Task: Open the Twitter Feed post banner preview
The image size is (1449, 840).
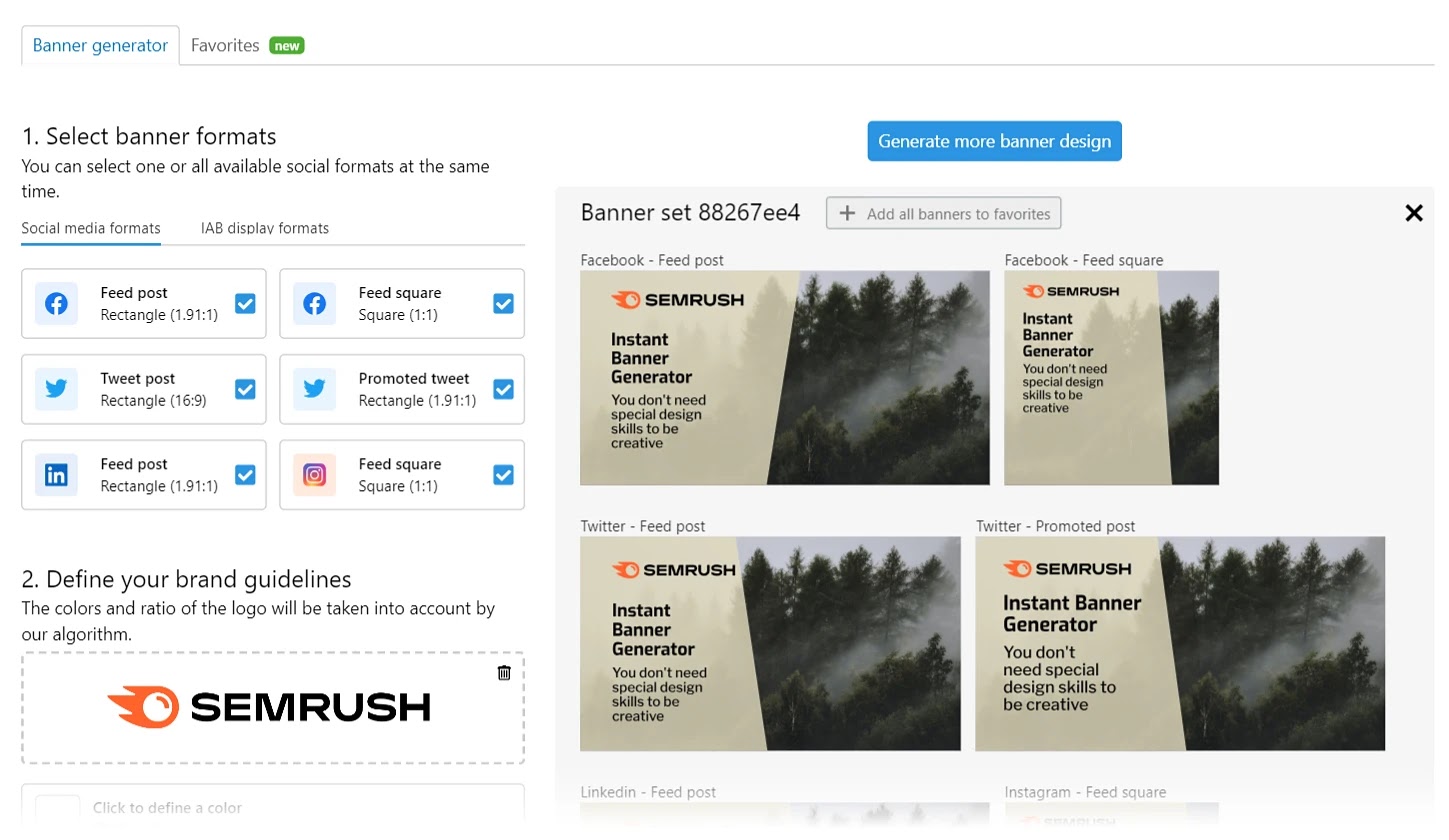Action: (x=770, y=644)
